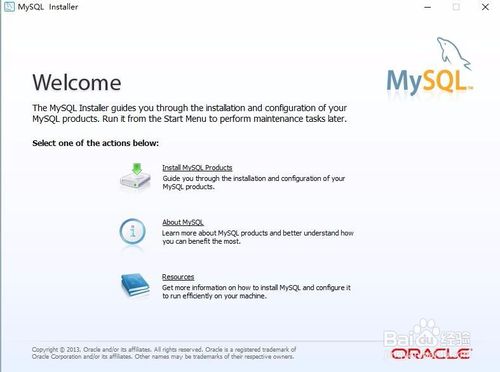Click the Oracle copyright notice text
Image resolution: width=500 pixels, height=372 pixels.
[x=164, y=353]
